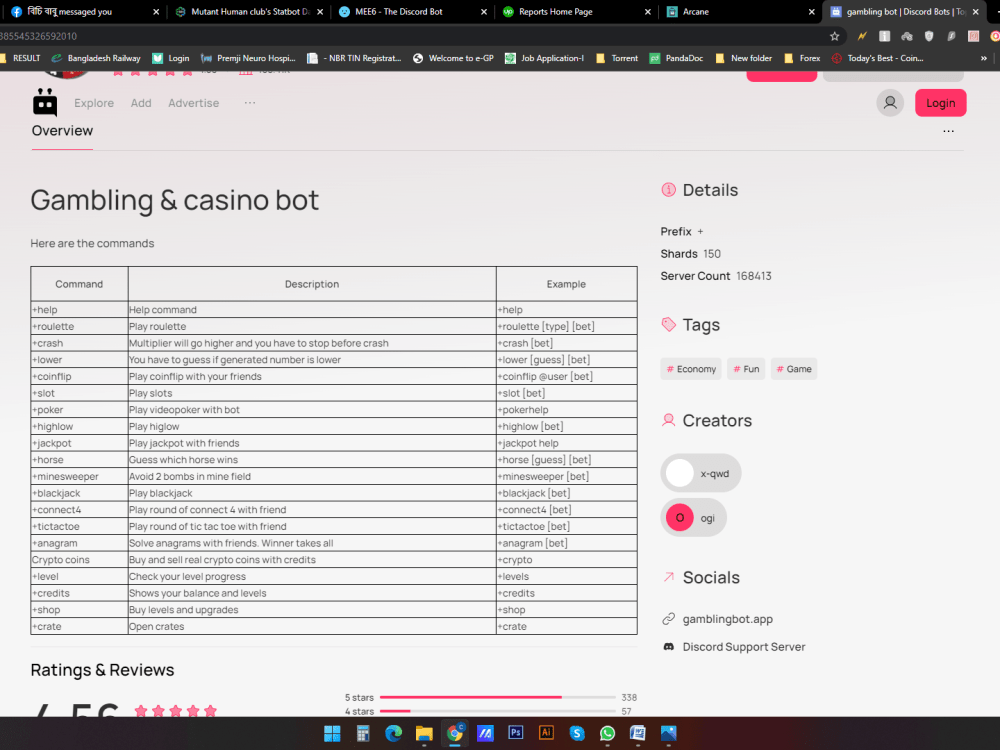
Task: Open Microsoft Edge from the taskbar
Action: coord(393,733)
